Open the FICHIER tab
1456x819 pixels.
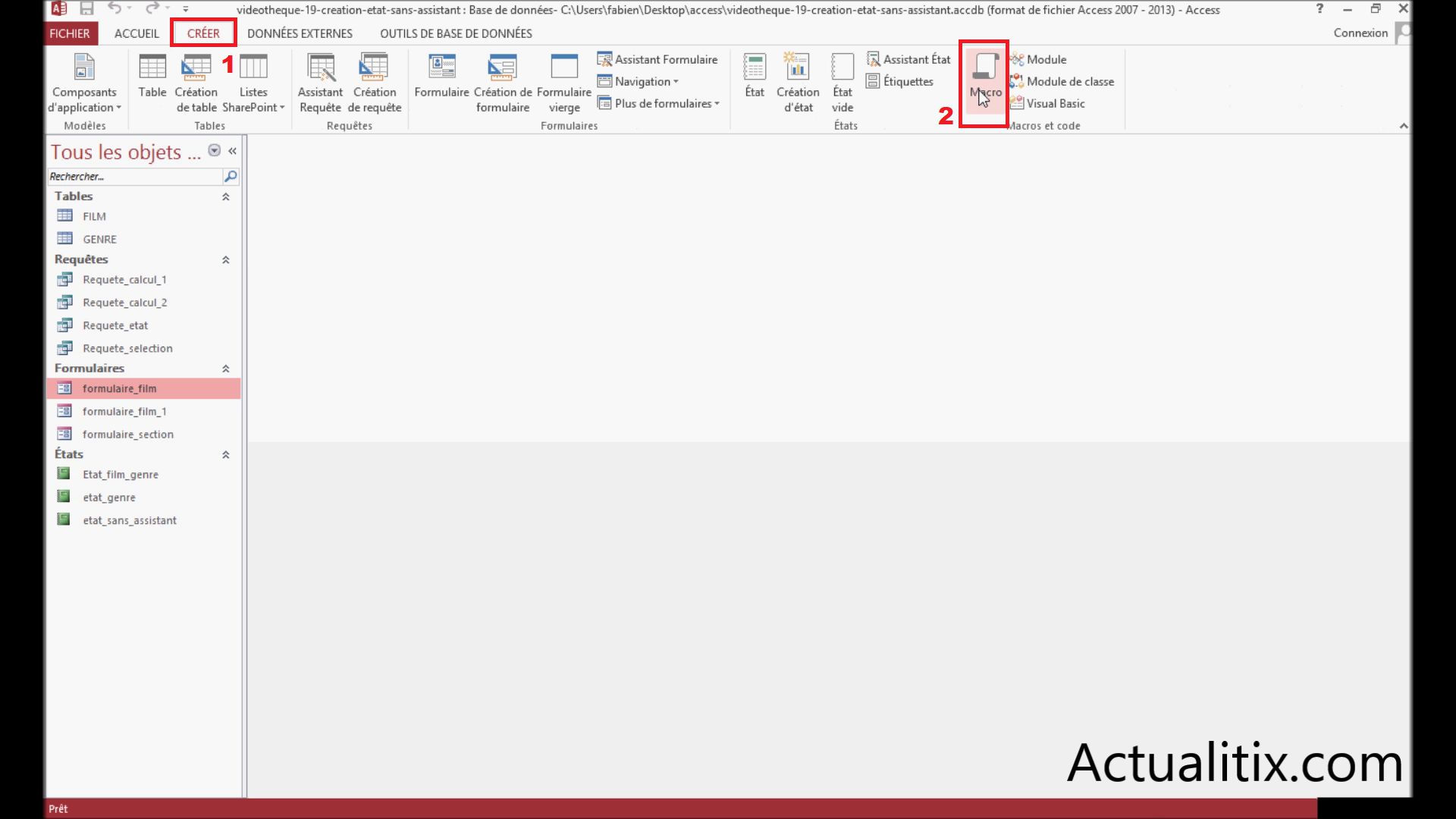[69, 33]
